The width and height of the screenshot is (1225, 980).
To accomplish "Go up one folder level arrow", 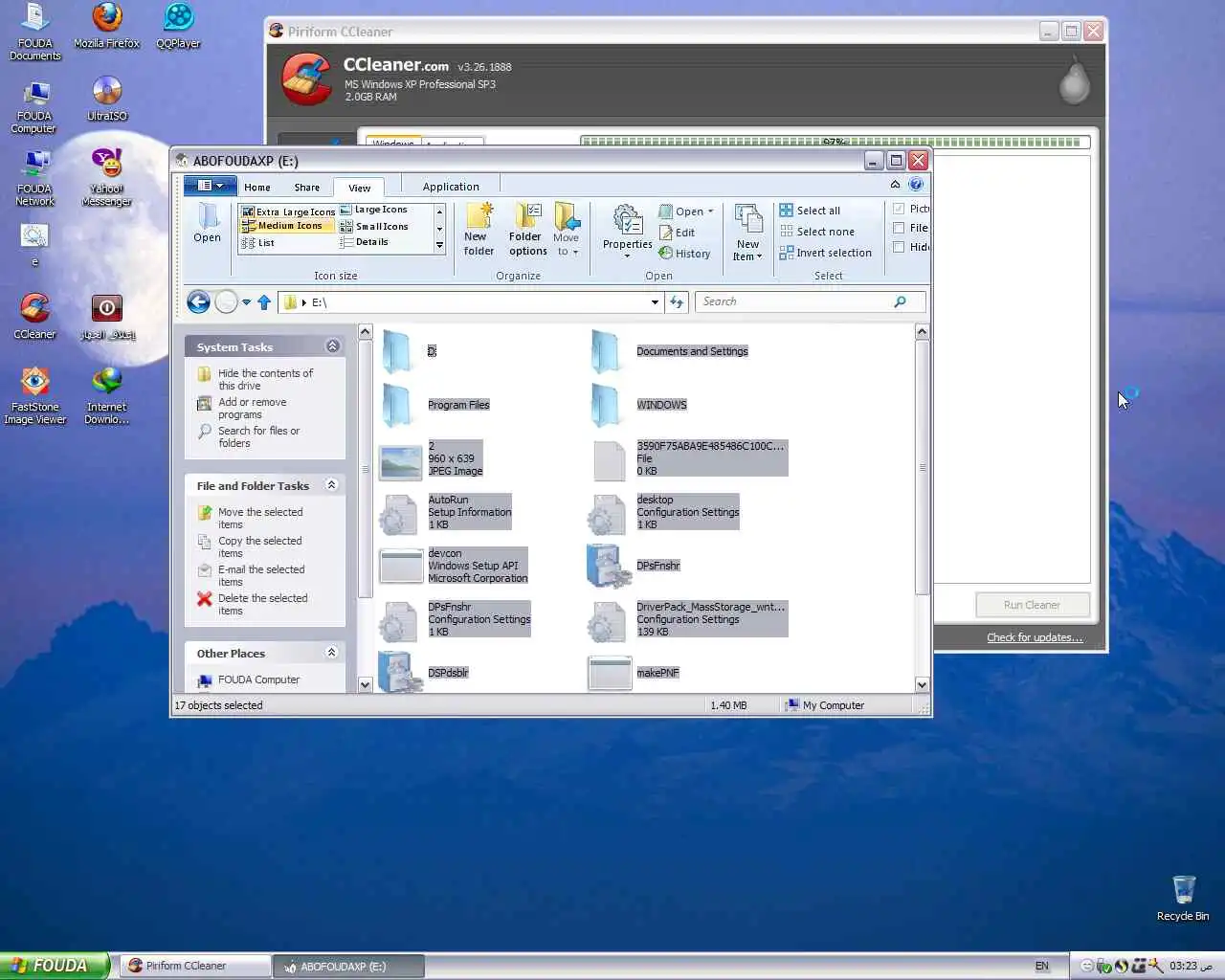I will tap(264, 302).
